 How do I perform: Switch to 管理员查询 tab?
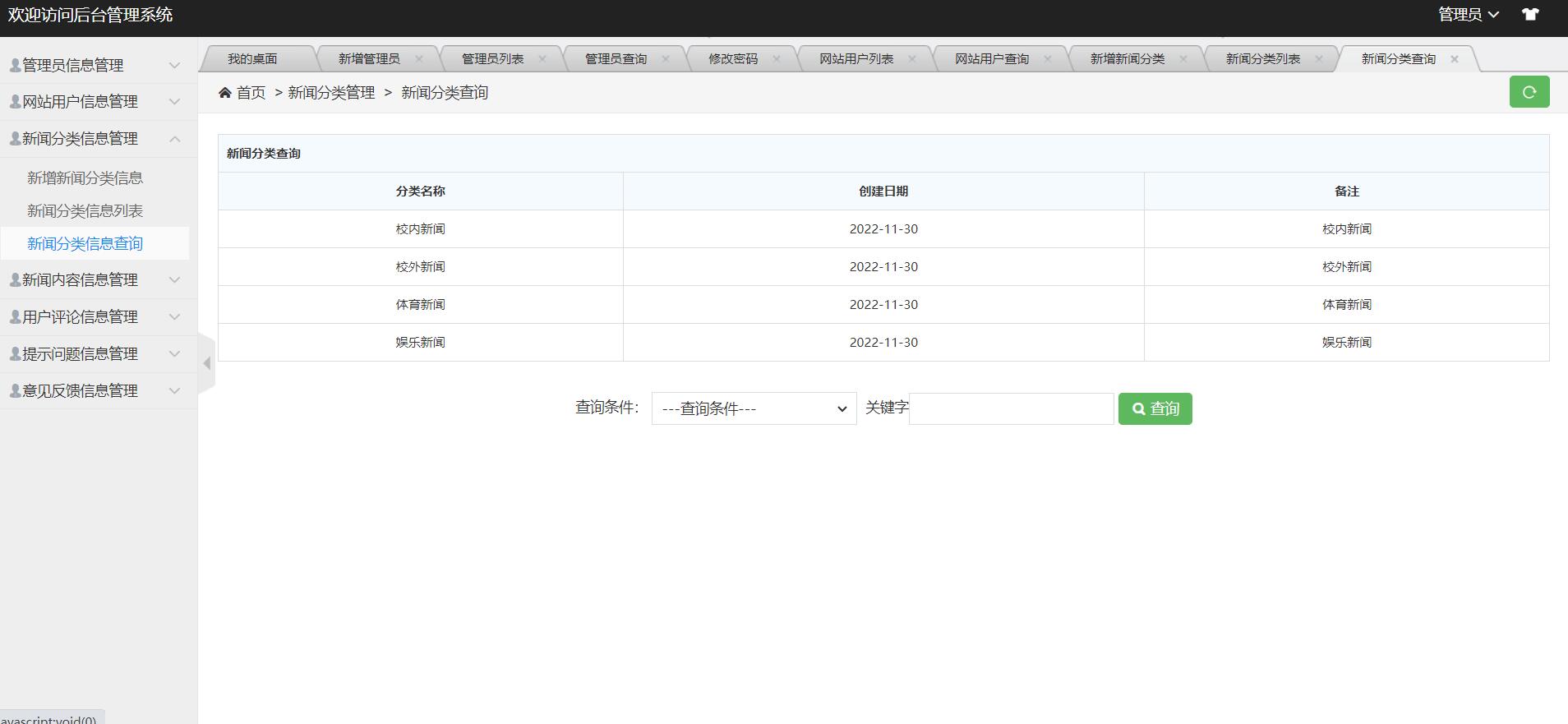[x=616, y=58]
